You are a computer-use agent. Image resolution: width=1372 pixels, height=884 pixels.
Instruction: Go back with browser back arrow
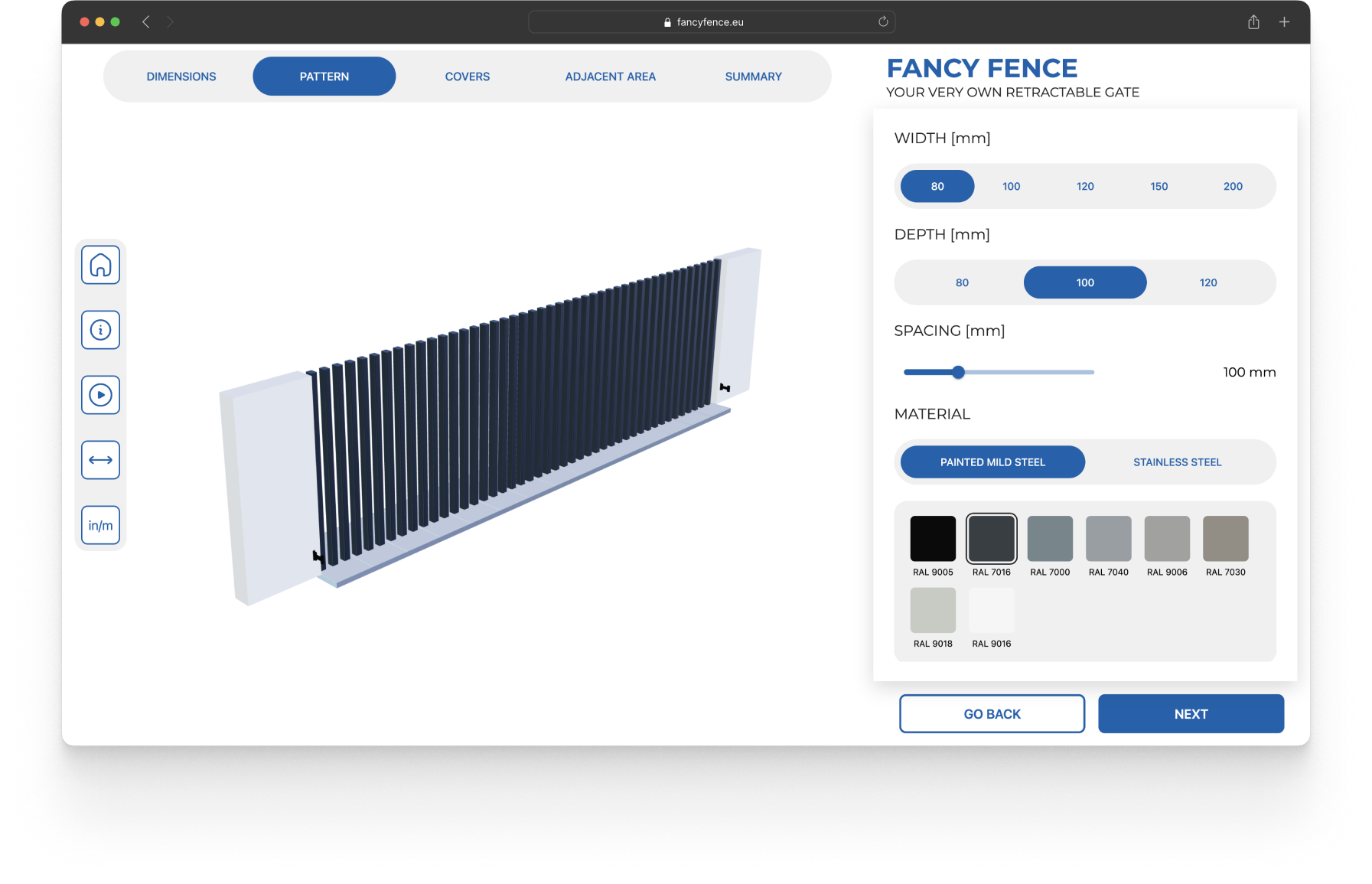[146, 22]
